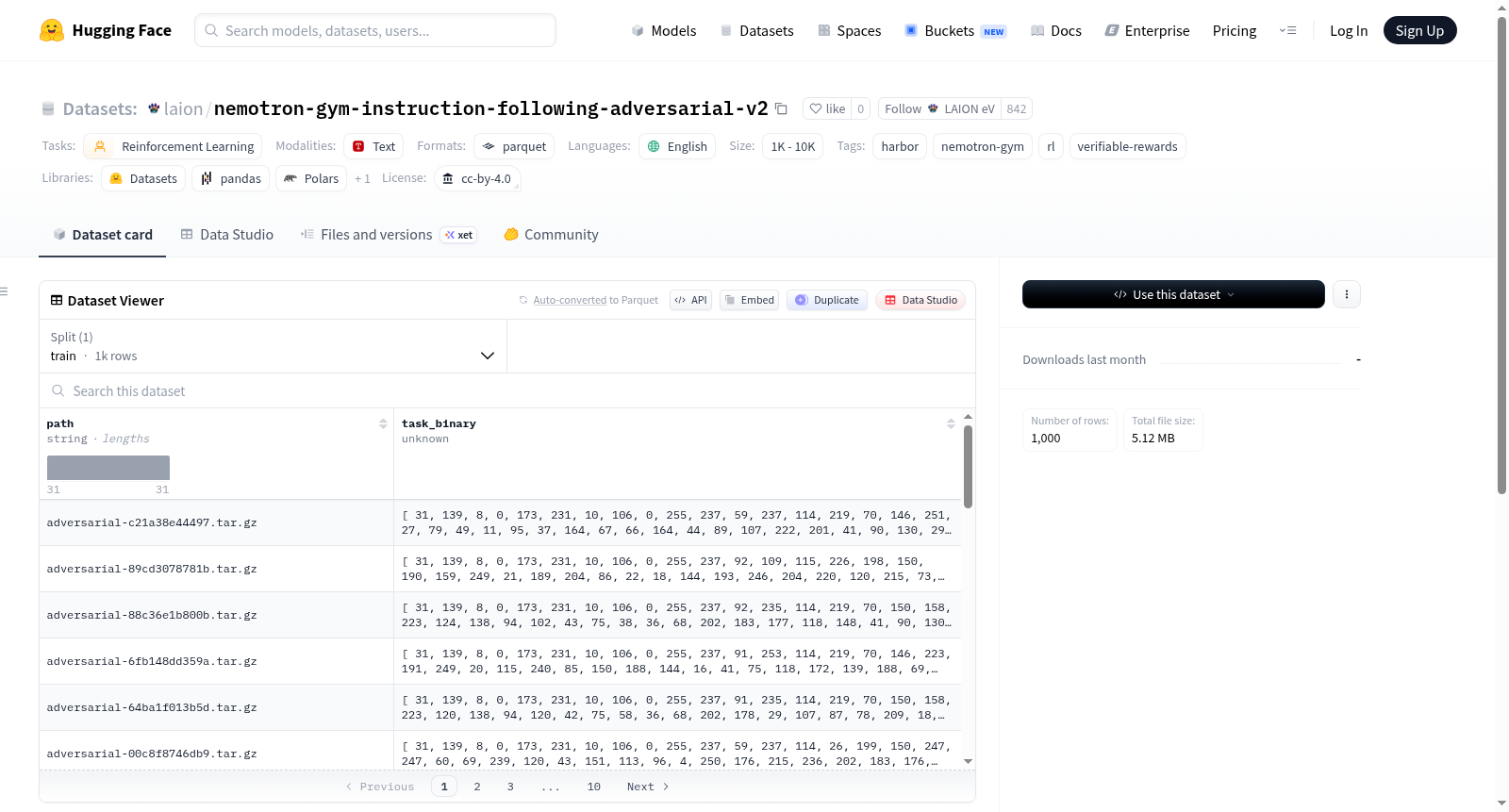Go to the Next page of rows
This screenshot has width=1509, height=812.
coord(648,787)
